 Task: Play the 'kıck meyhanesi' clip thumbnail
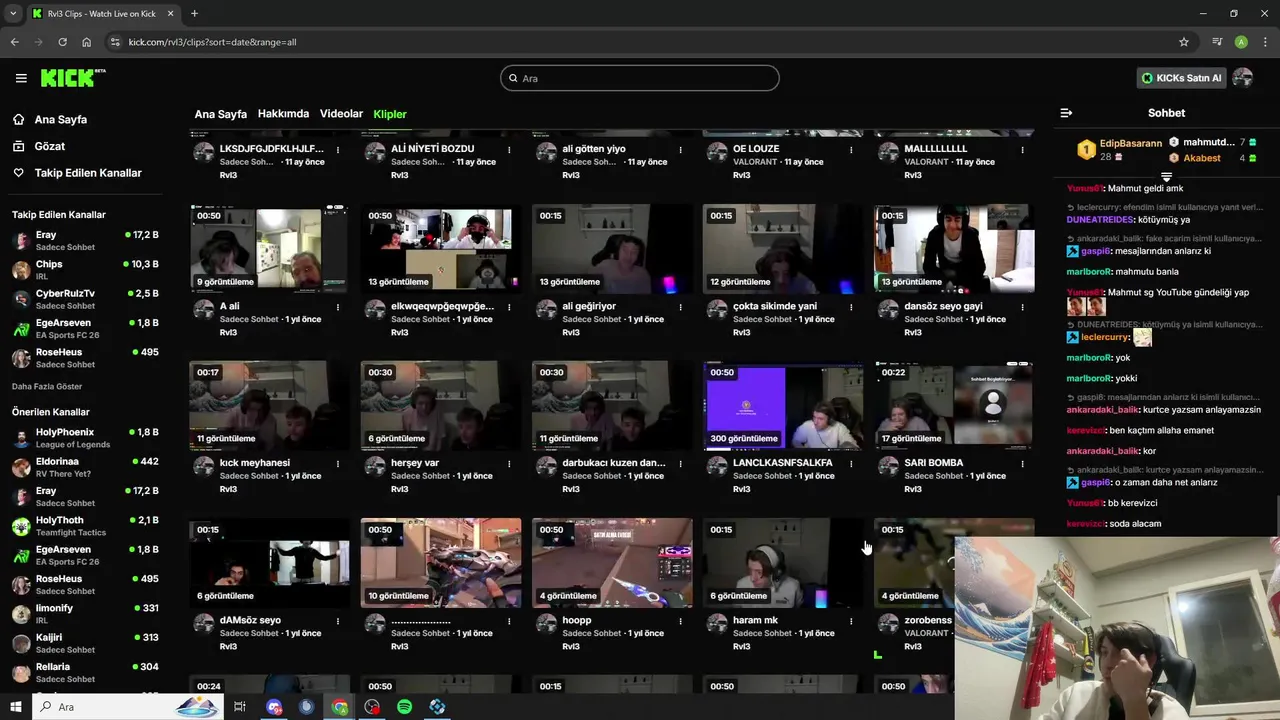pos(269,406)
